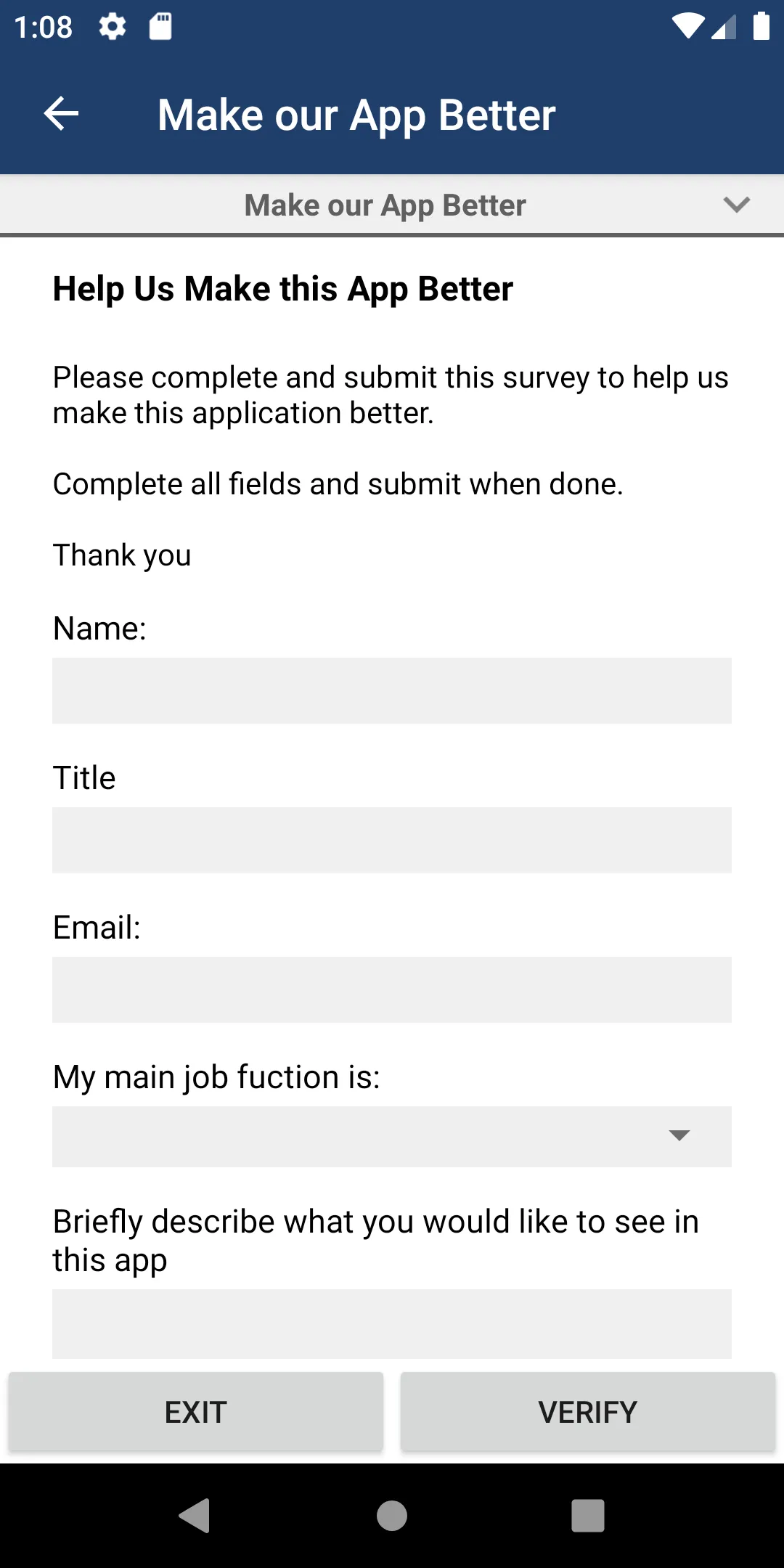Viewport: 784px width, 1568px height.
Task: Tap the Wi-Fi signal icon
Action: pos(687,27)
